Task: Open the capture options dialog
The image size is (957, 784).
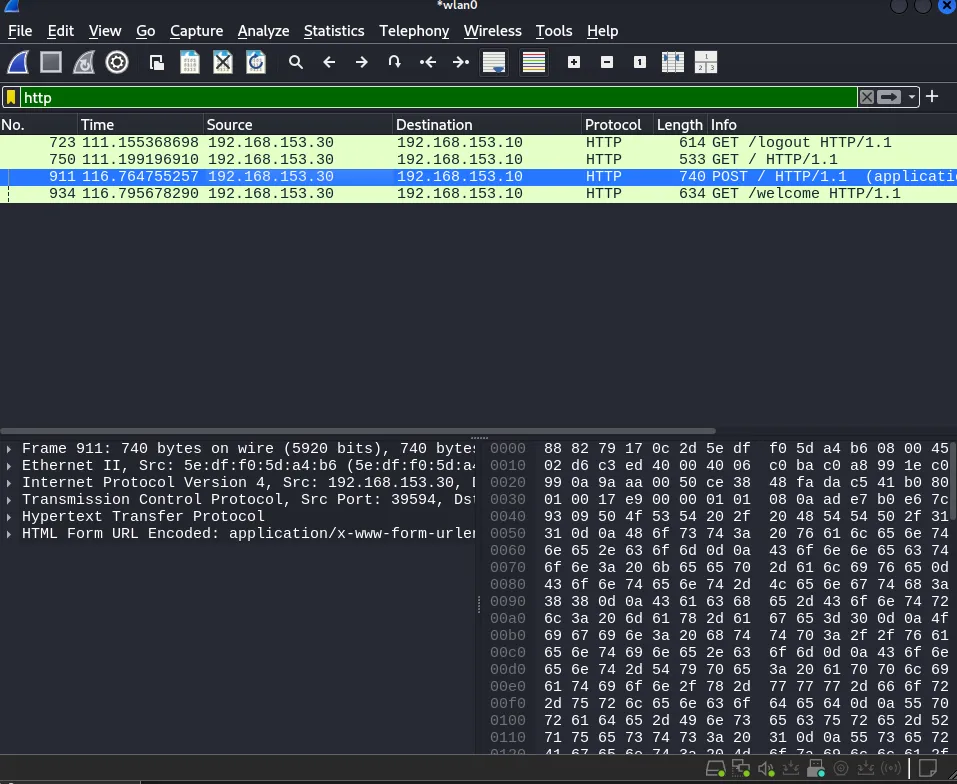Action: coord(117,62)
